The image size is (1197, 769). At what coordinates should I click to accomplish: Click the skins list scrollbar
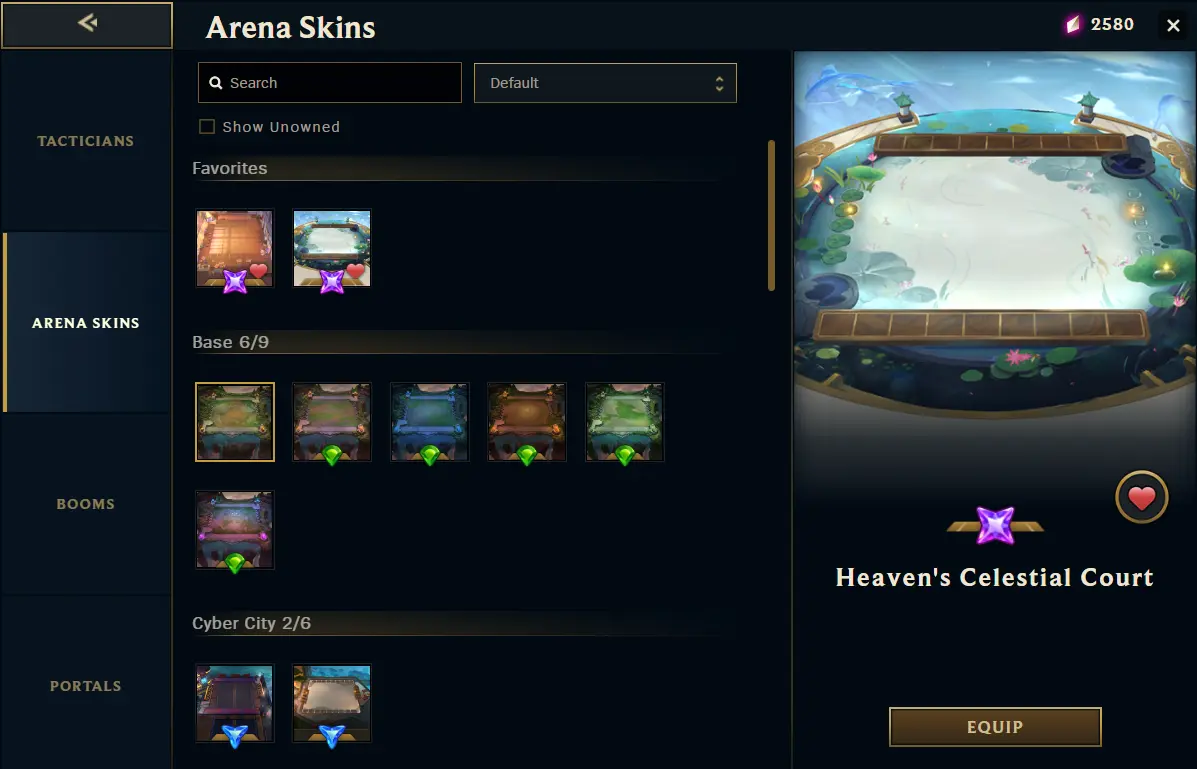[x=771, y=215]
